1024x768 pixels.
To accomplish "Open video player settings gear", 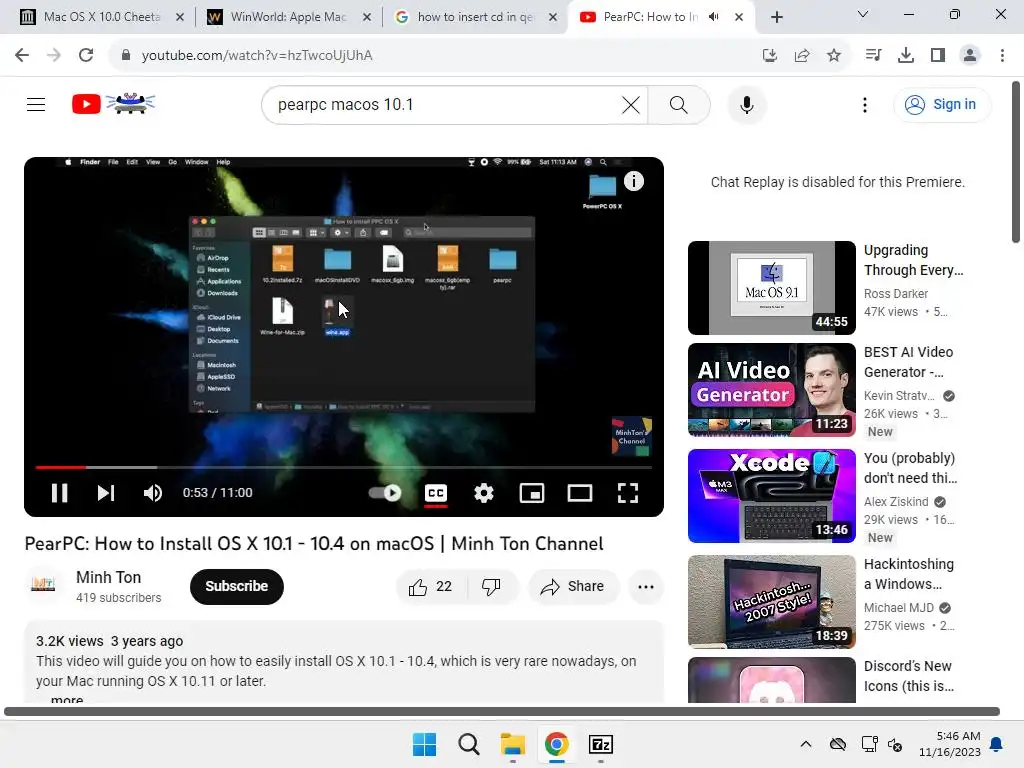I will tap(484, 493).
